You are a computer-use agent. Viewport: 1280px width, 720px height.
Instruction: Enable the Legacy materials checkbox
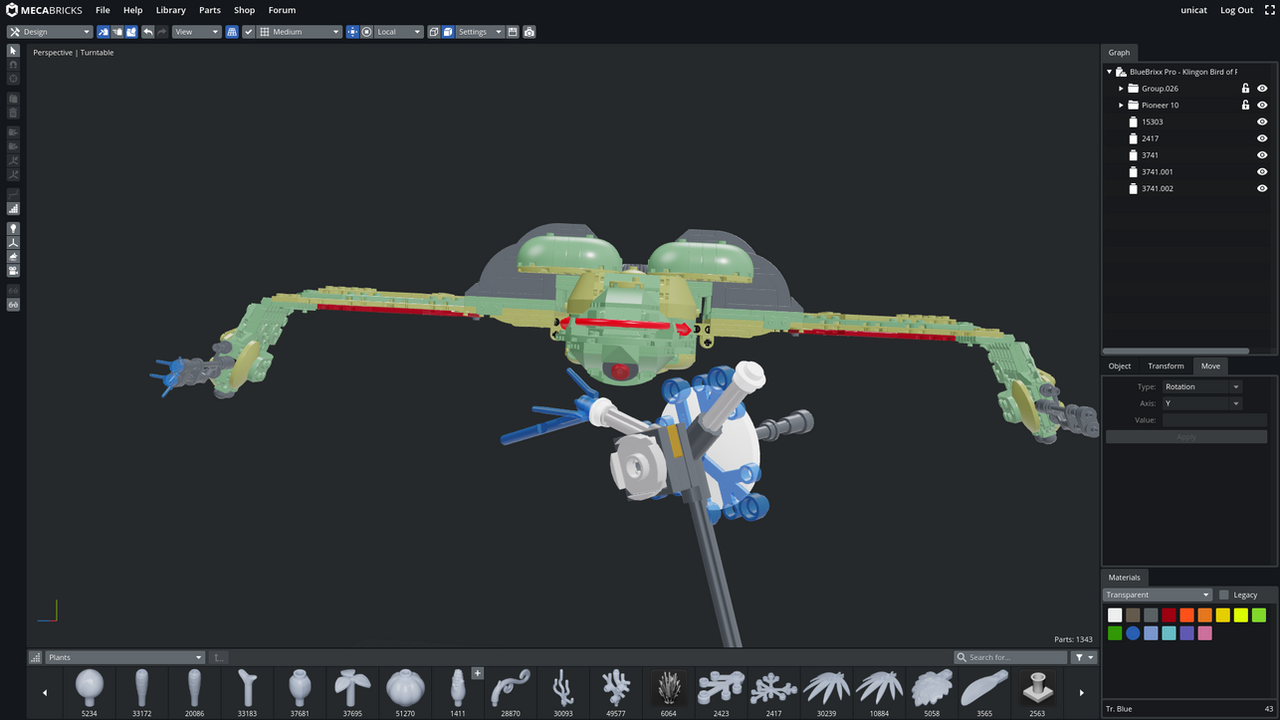pyautogui.click(x=1224, y=595)
